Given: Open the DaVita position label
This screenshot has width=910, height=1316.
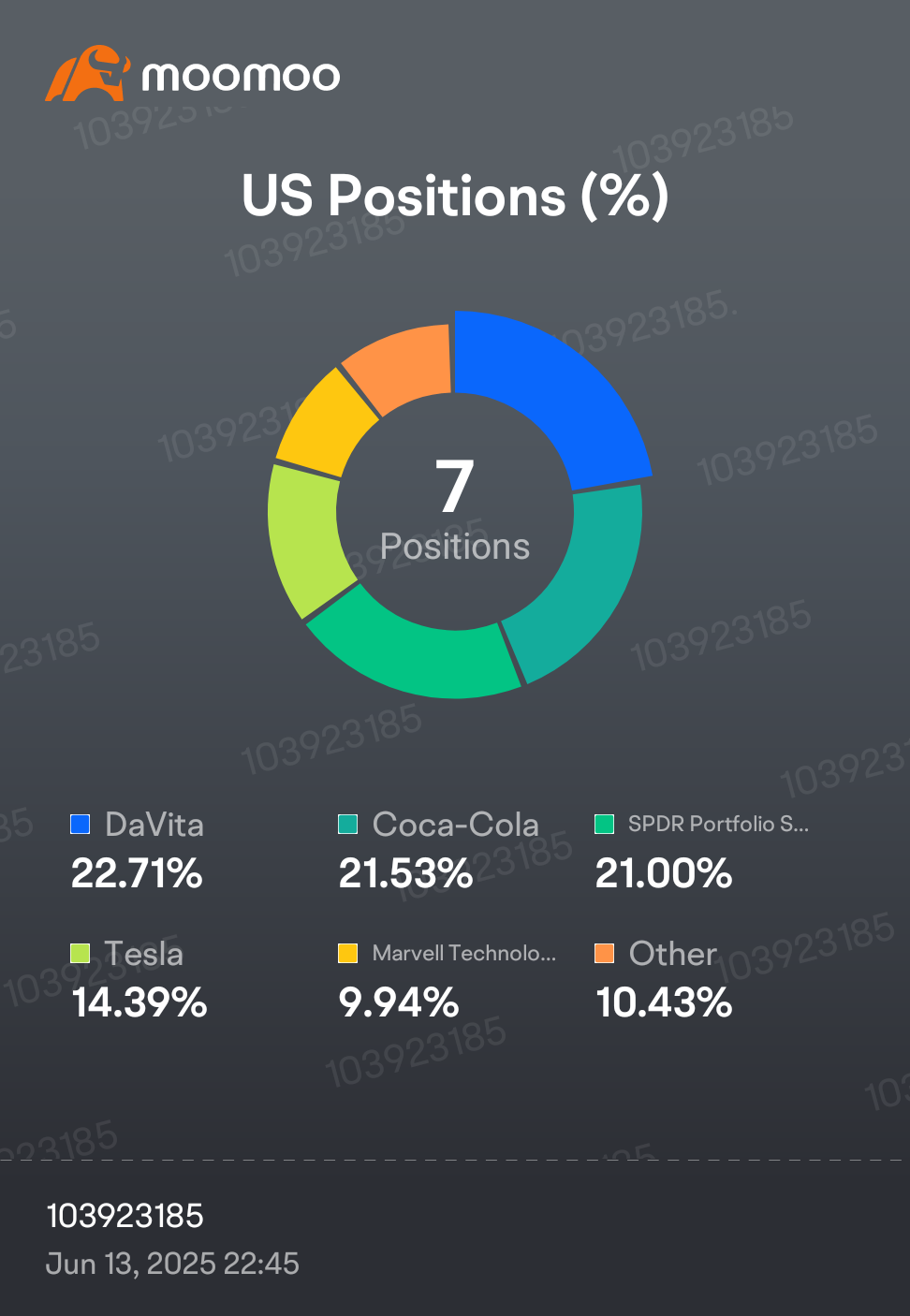Looking at the screenshot, I should (154, 825).
